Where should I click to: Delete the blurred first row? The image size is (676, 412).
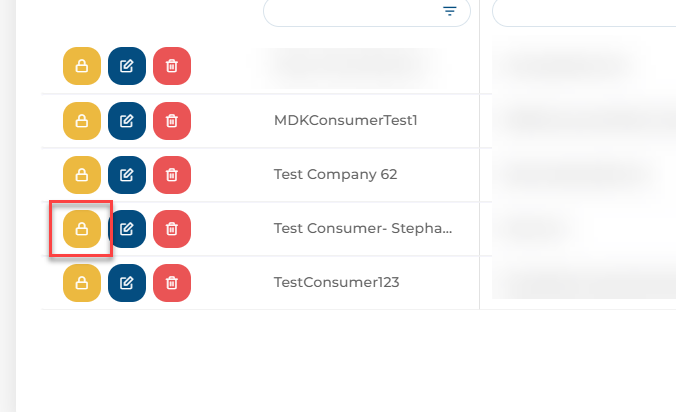[x=172, y=66]
